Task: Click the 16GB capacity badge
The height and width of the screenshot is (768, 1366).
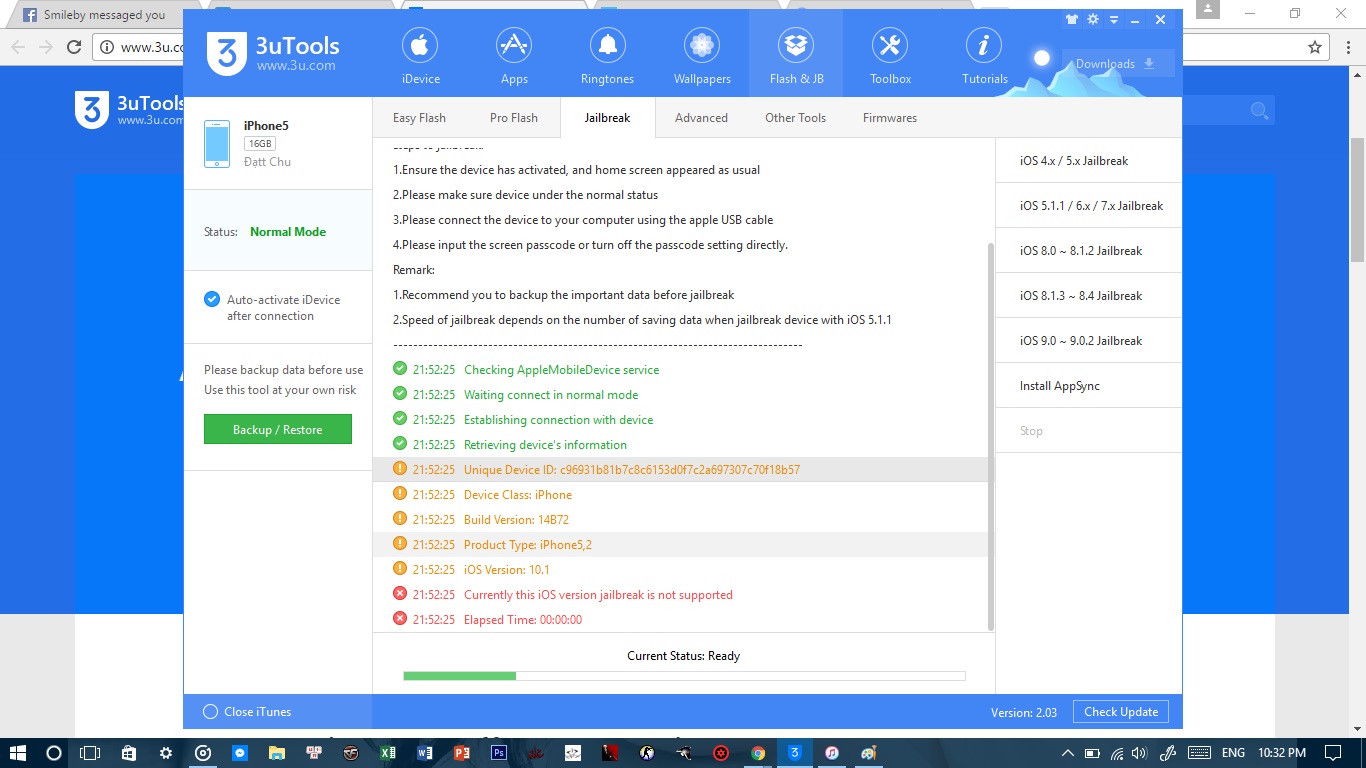Action: click(259, 144)
